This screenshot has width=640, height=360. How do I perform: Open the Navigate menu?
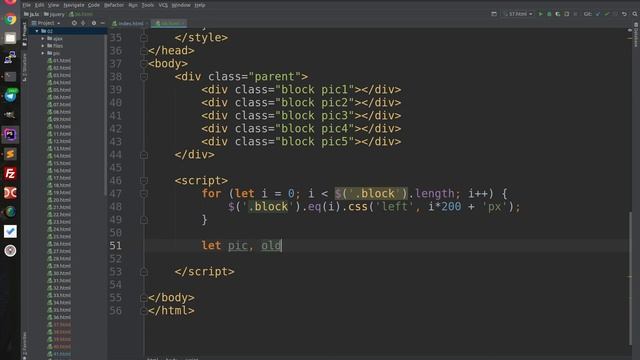click(x=73, y=5)
